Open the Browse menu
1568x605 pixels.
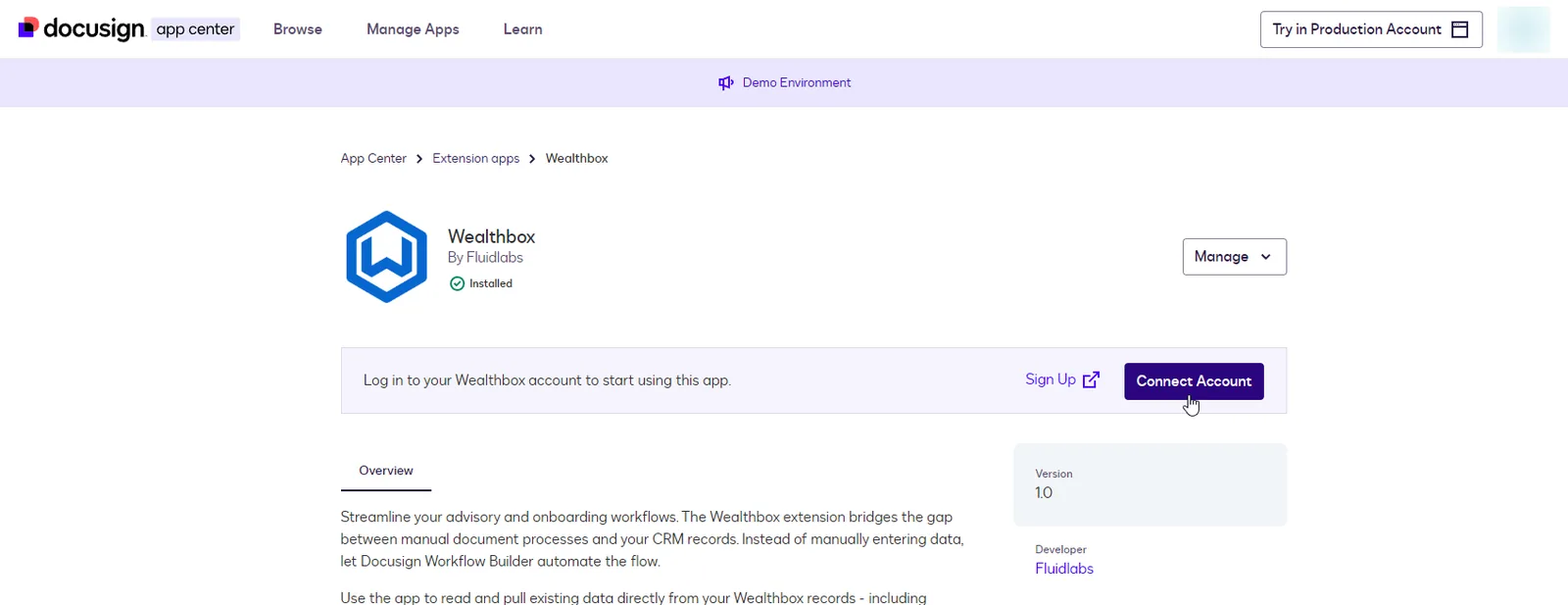(298, 29)
